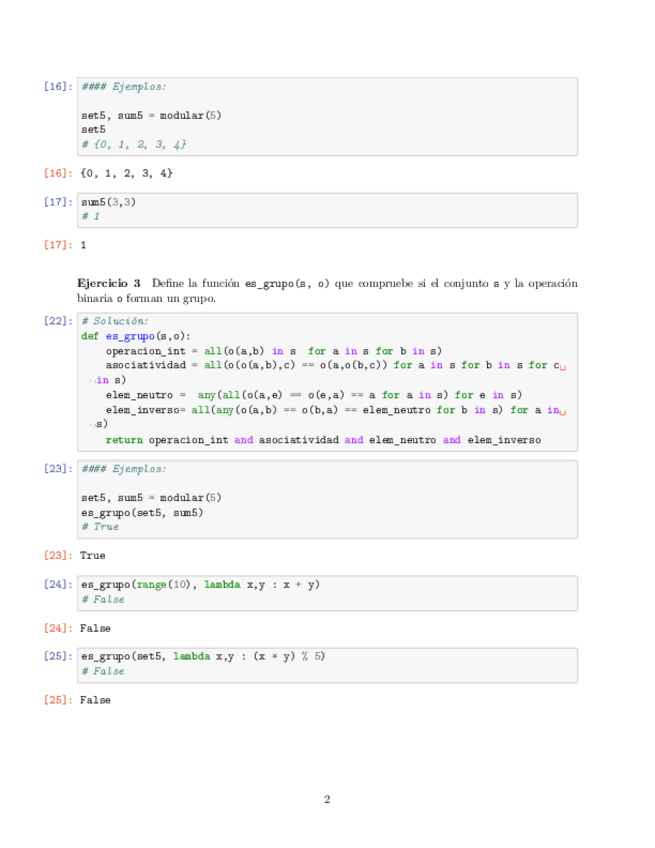Image resolution: width=655 pixels, height=848 pixels.
Task: Click the 'Ejercicio 3' bold heading
Action: pyautogui.click(x=109, y=284)
